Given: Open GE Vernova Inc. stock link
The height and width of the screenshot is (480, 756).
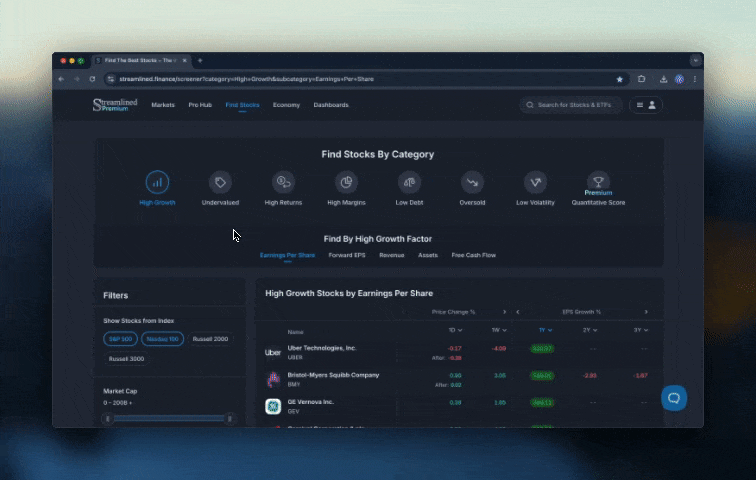Looking at the screenshot, I should pos(310,402).
